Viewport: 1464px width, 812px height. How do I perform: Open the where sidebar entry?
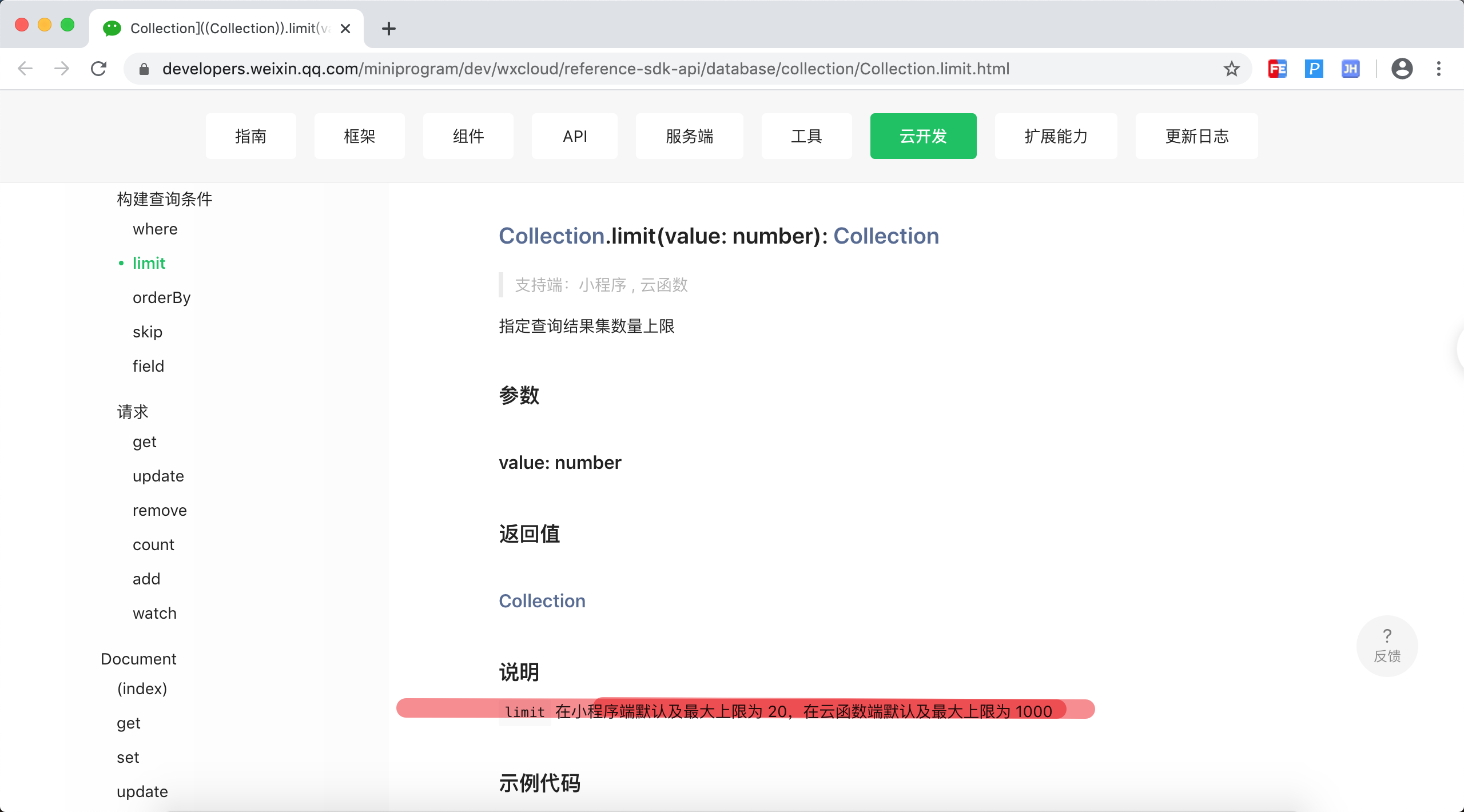tap(155, 229)
